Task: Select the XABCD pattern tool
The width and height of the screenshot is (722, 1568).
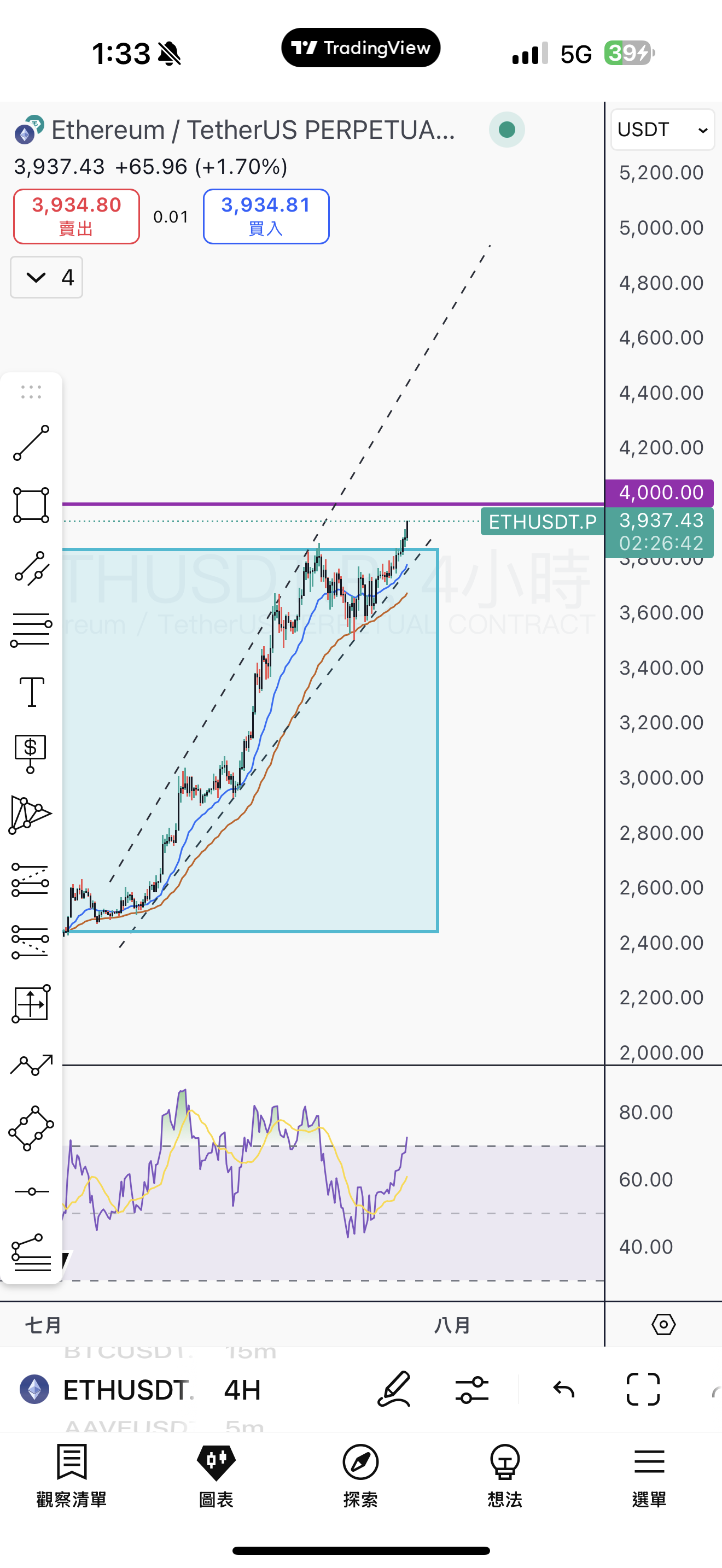Action: coord(31,816)
